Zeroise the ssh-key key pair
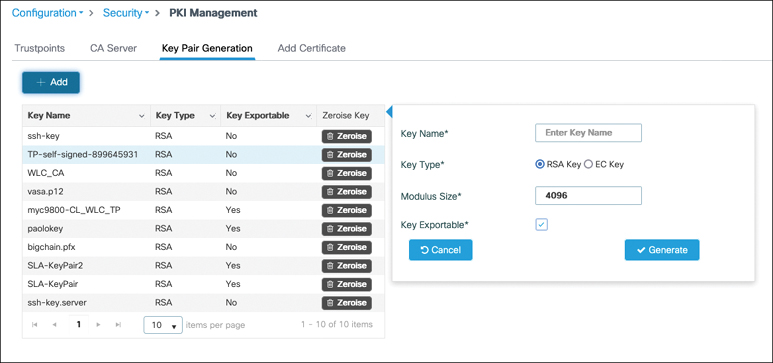 pos(347,136)
